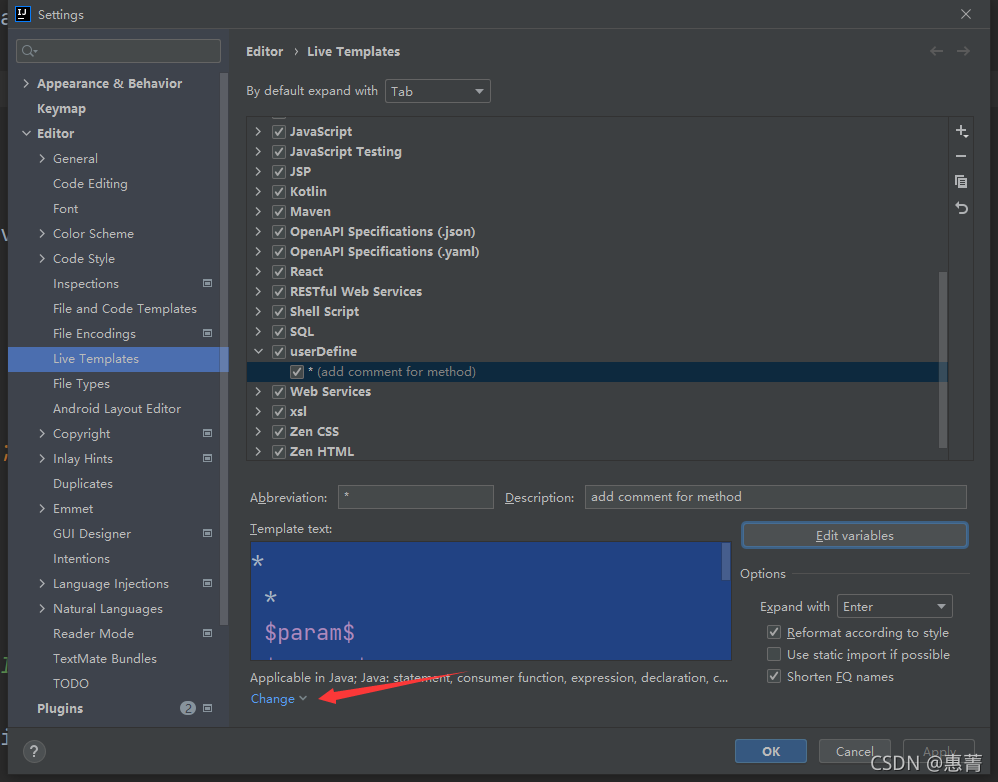The height and width of the screenshot is (782, 998).
Task: Go forward using the right arrow icon
Action: tap(963, 51)
